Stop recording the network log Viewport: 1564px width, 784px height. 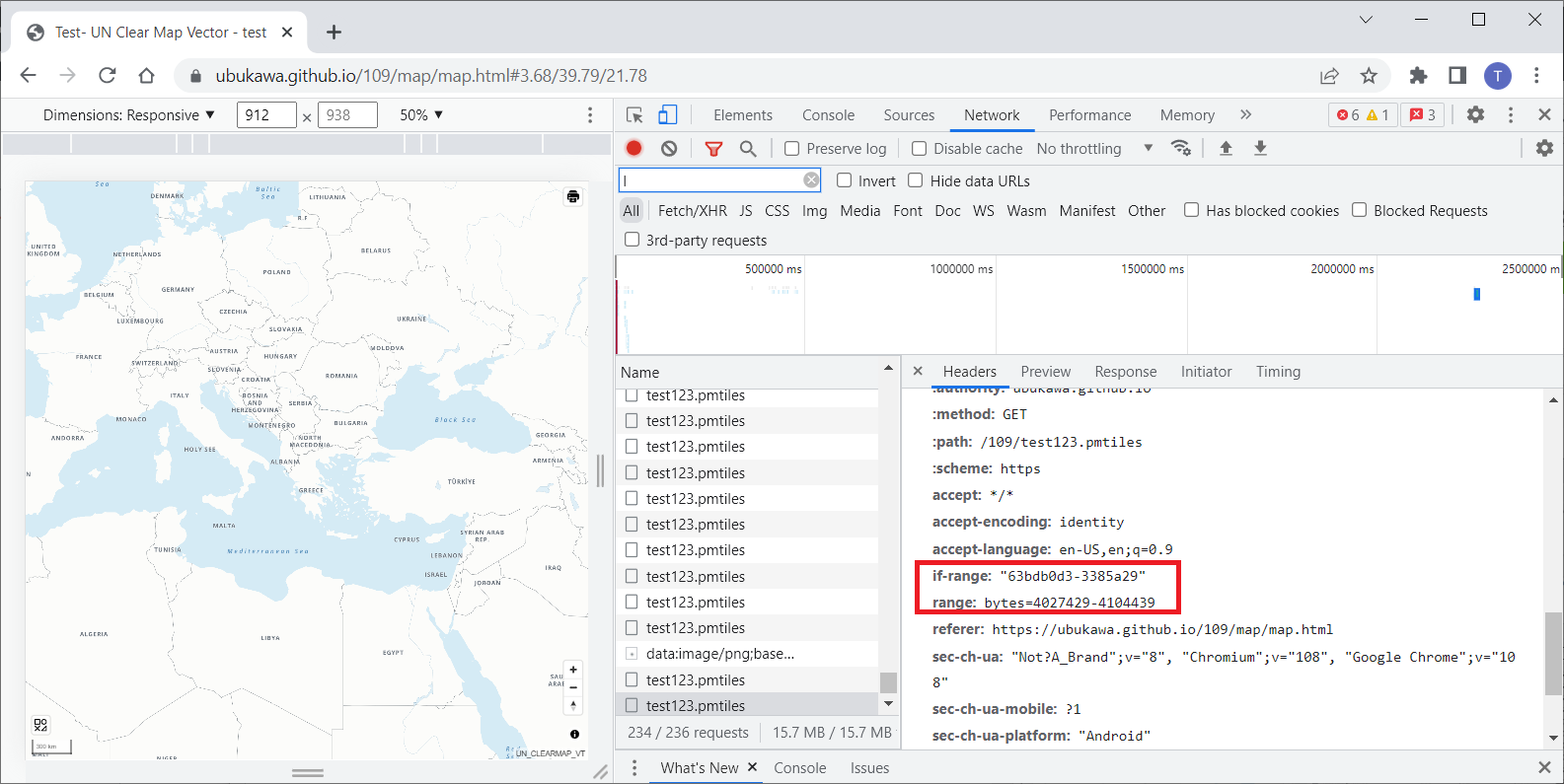coord(634,148)
